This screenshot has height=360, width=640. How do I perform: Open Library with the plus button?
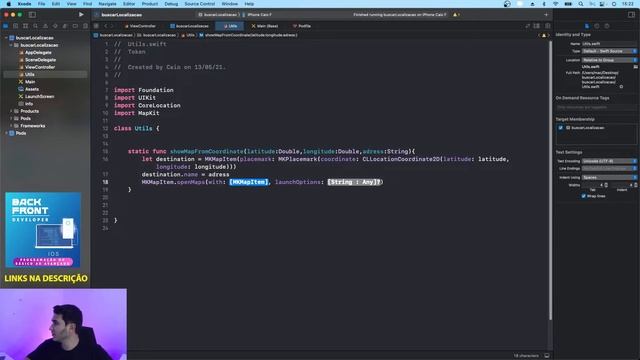click(x=546, y=14)
